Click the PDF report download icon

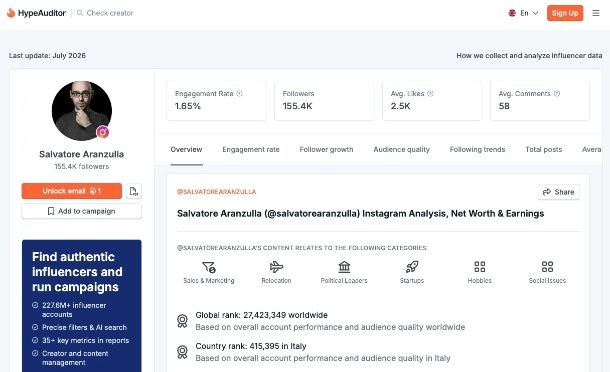pyautogui.click(x=134, y=191)
